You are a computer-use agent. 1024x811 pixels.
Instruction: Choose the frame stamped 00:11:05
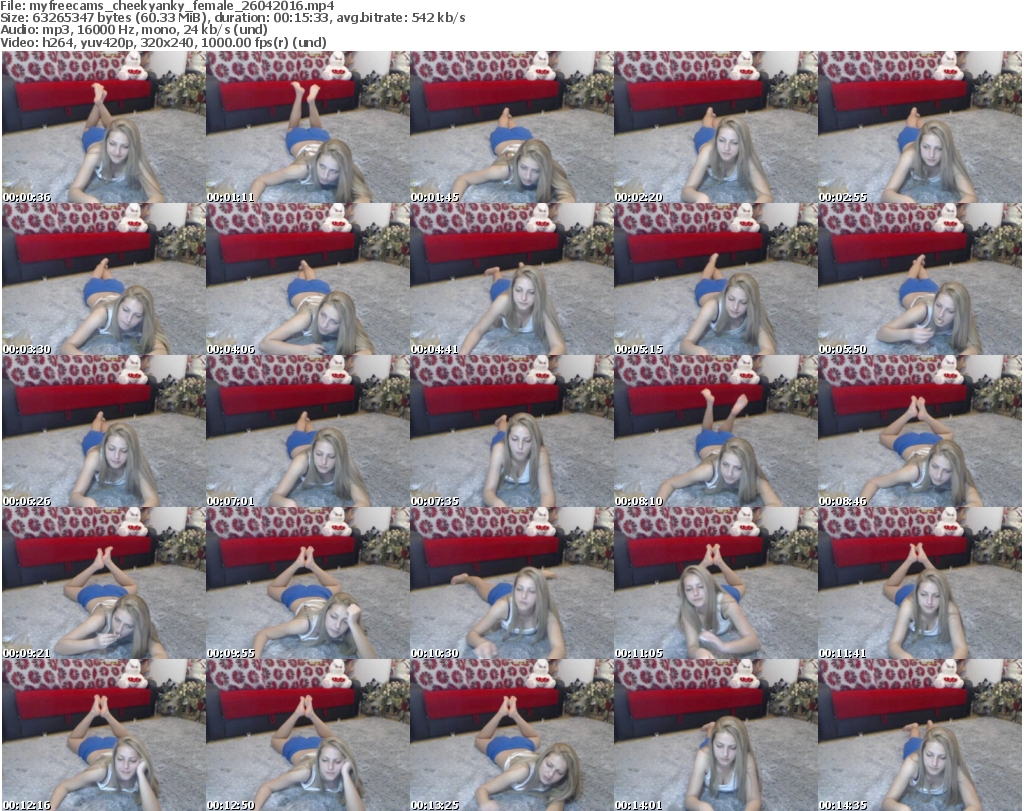click(716, 583)
